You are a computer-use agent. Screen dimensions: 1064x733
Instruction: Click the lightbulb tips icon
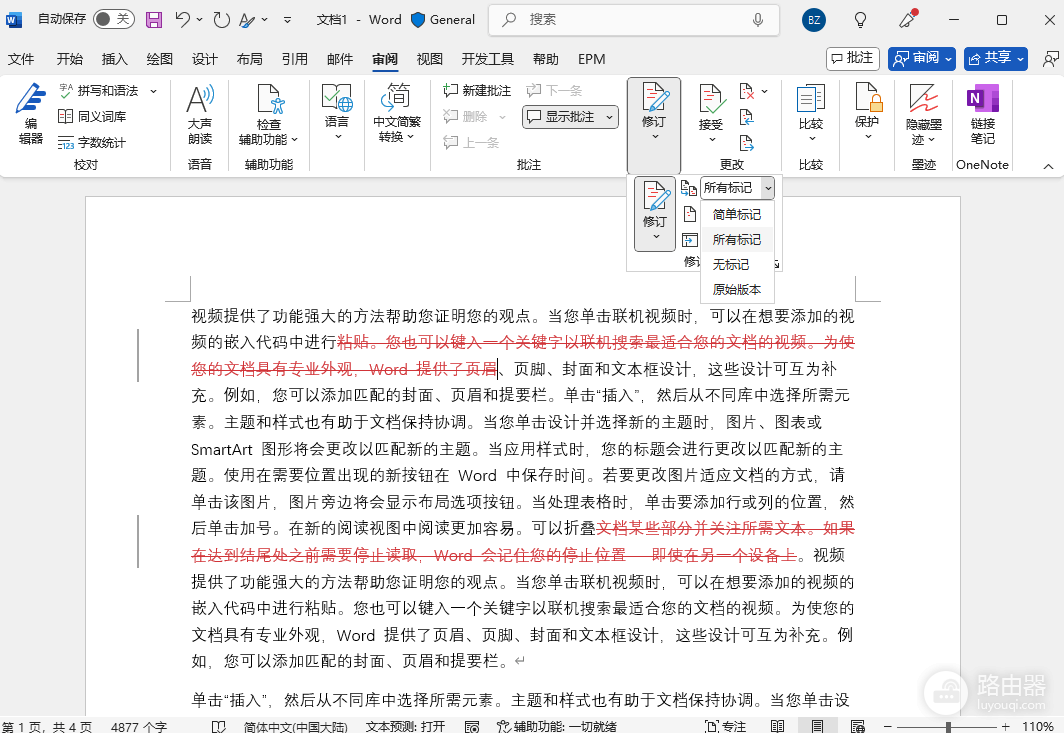[x=860, y=20]
